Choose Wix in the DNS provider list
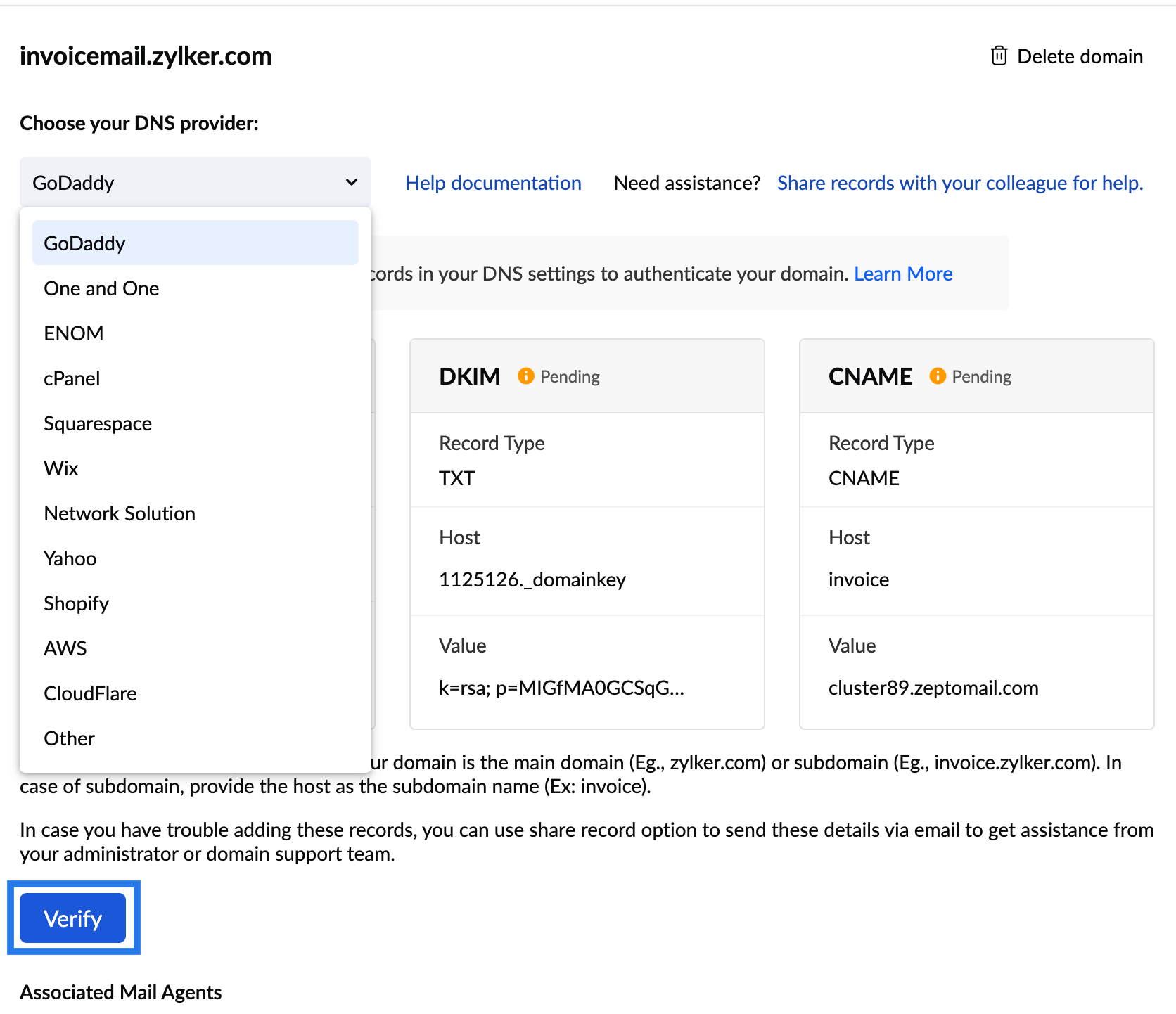 click(x=60, y=468)
